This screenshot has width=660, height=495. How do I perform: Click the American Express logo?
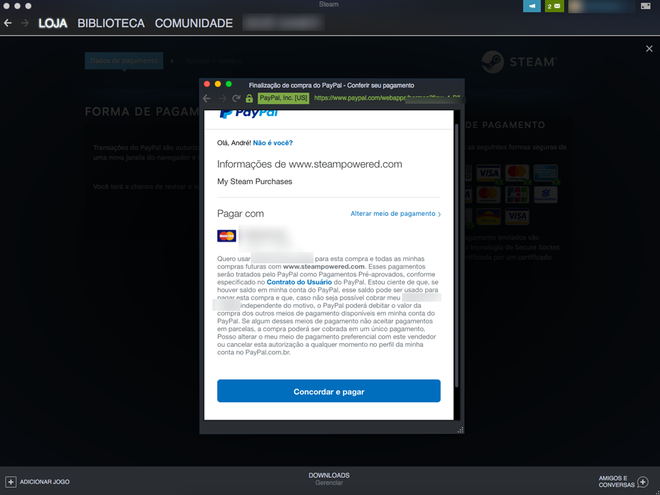(x=546, y=173)
